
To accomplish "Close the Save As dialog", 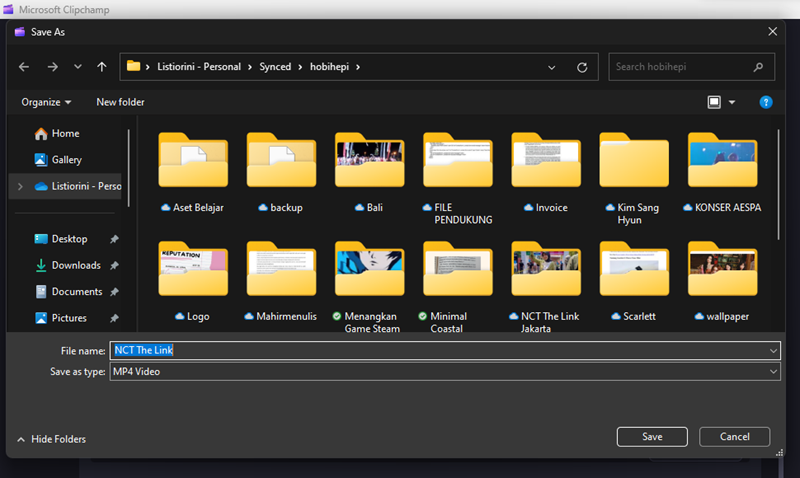I will coord(772,32).
